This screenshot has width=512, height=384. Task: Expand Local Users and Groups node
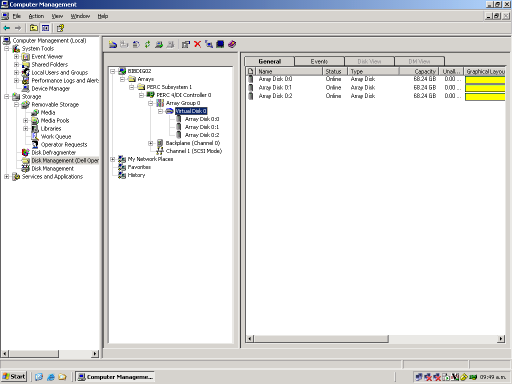(x=16, y=73)
